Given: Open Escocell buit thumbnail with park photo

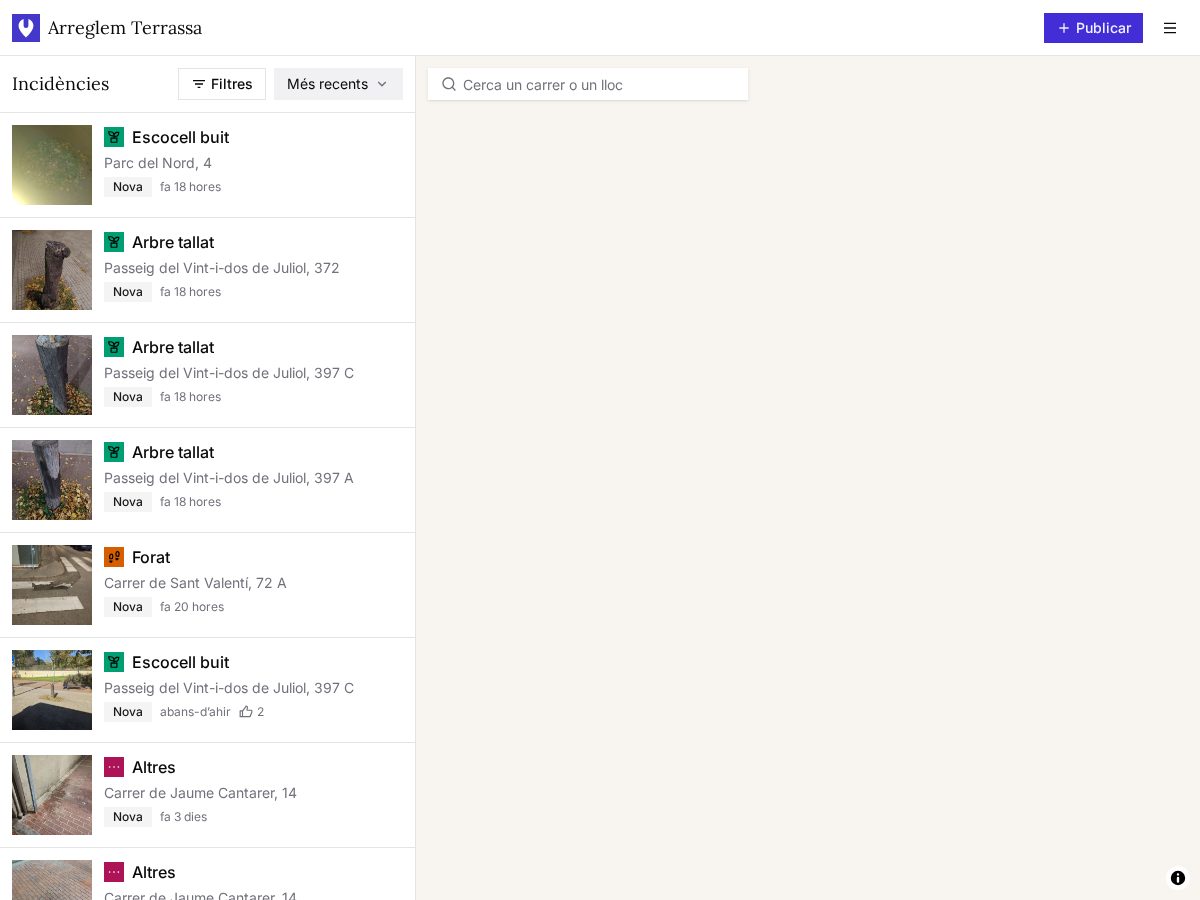Looking at the screenshot, I should [x=52, y=690].
